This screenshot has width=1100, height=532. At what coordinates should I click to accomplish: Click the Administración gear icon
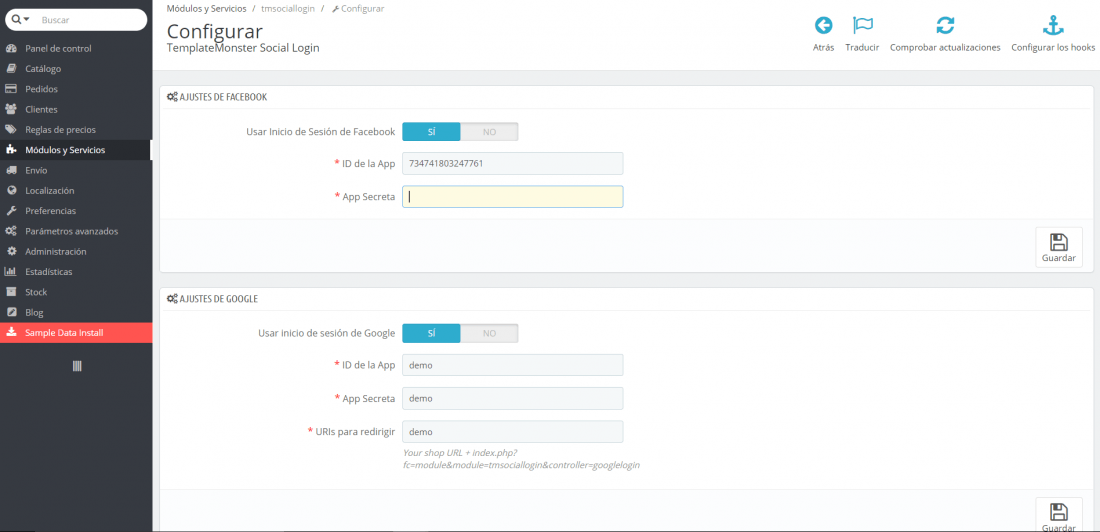11,251
